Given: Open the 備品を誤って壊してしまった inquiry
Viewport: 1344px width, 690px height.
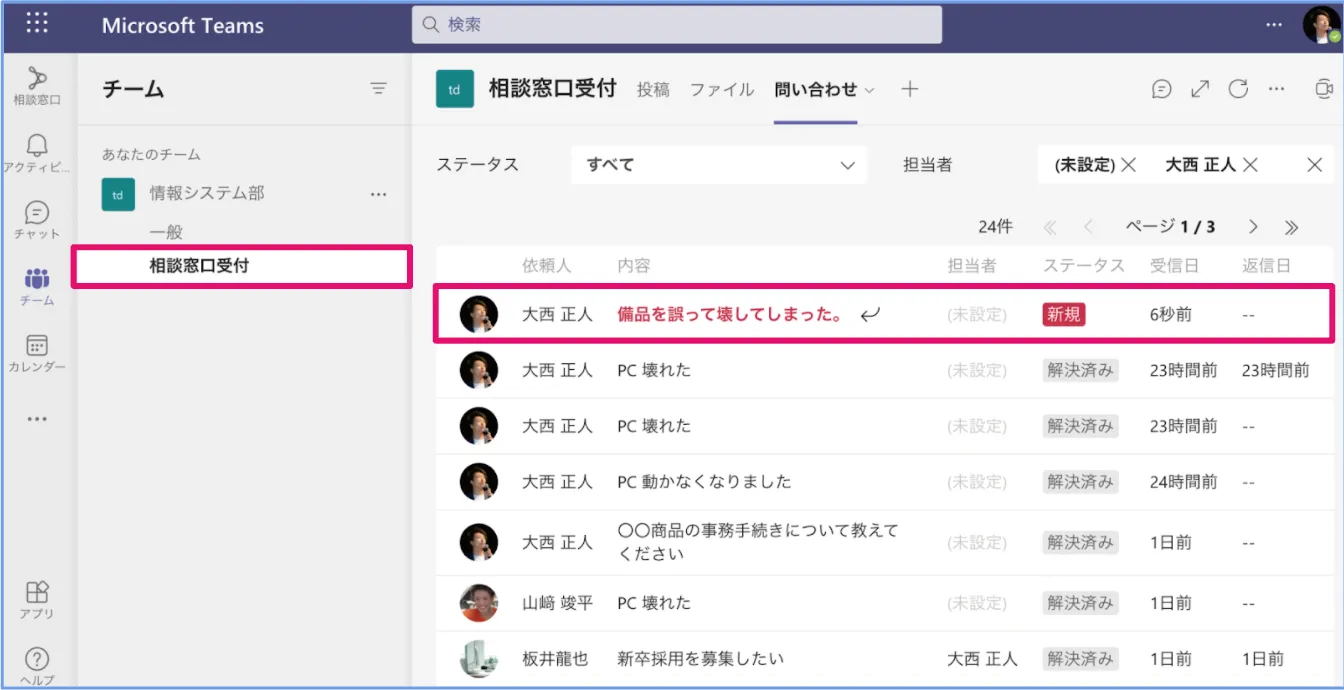Looking at the screenshot, I should point(731,315).
